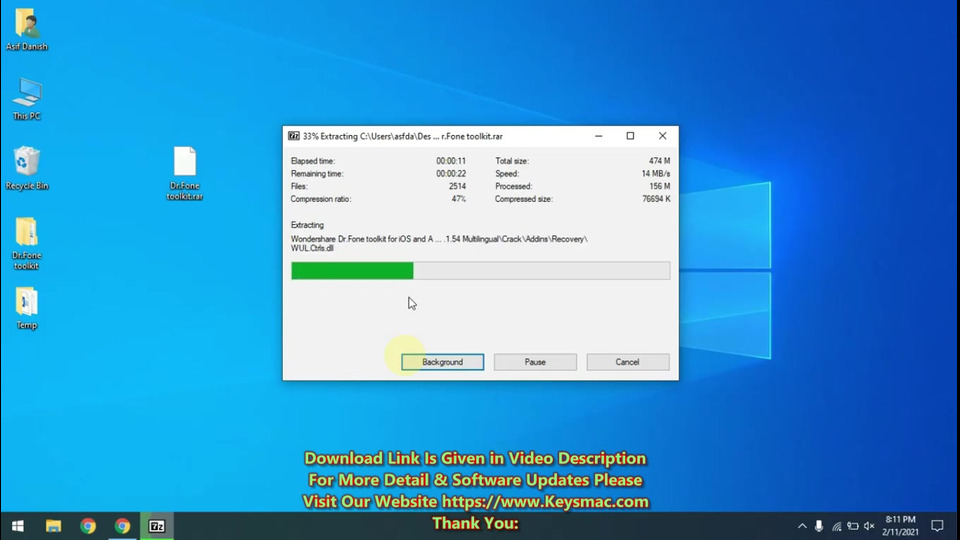Open This PC desktop icon

[x=26, y=98]
